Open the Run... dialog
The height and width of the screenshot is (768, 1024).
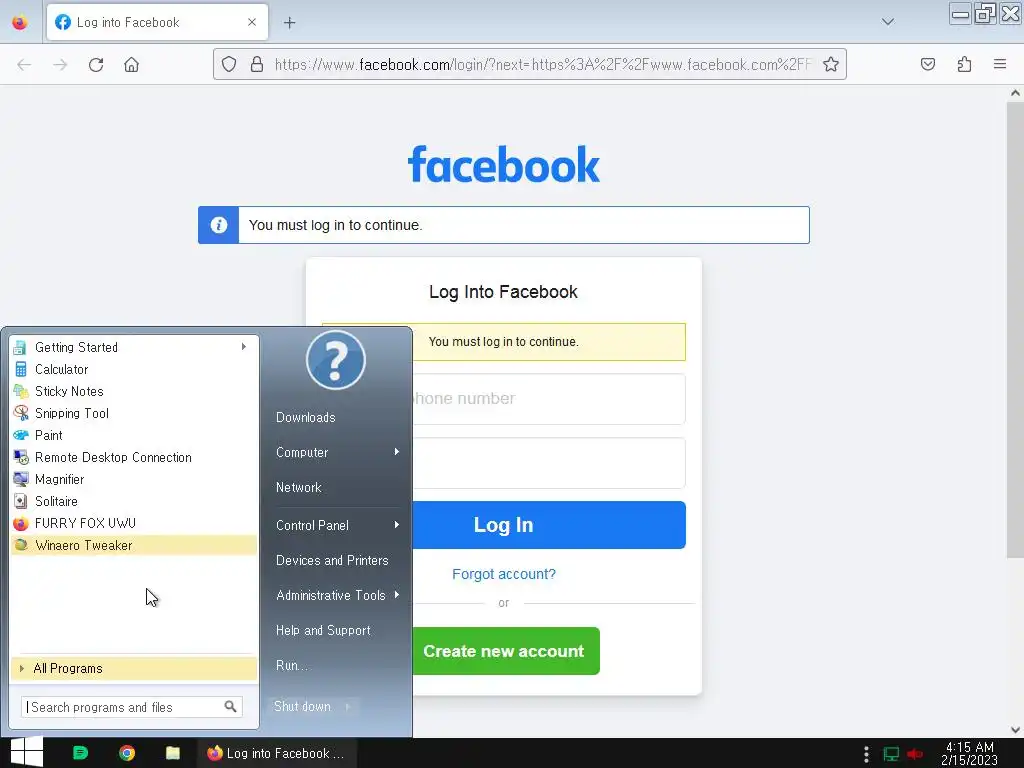coord(292,665)
